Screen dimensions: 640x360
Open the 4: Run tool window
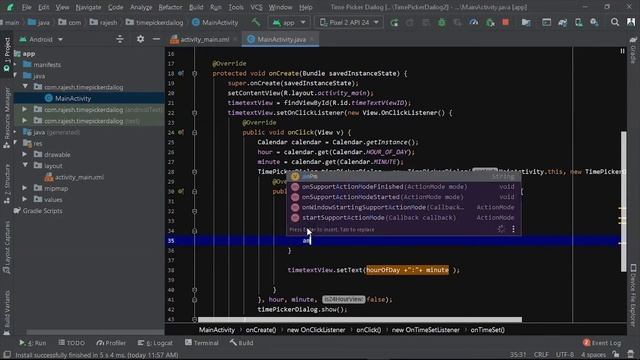tap(32, 342)
